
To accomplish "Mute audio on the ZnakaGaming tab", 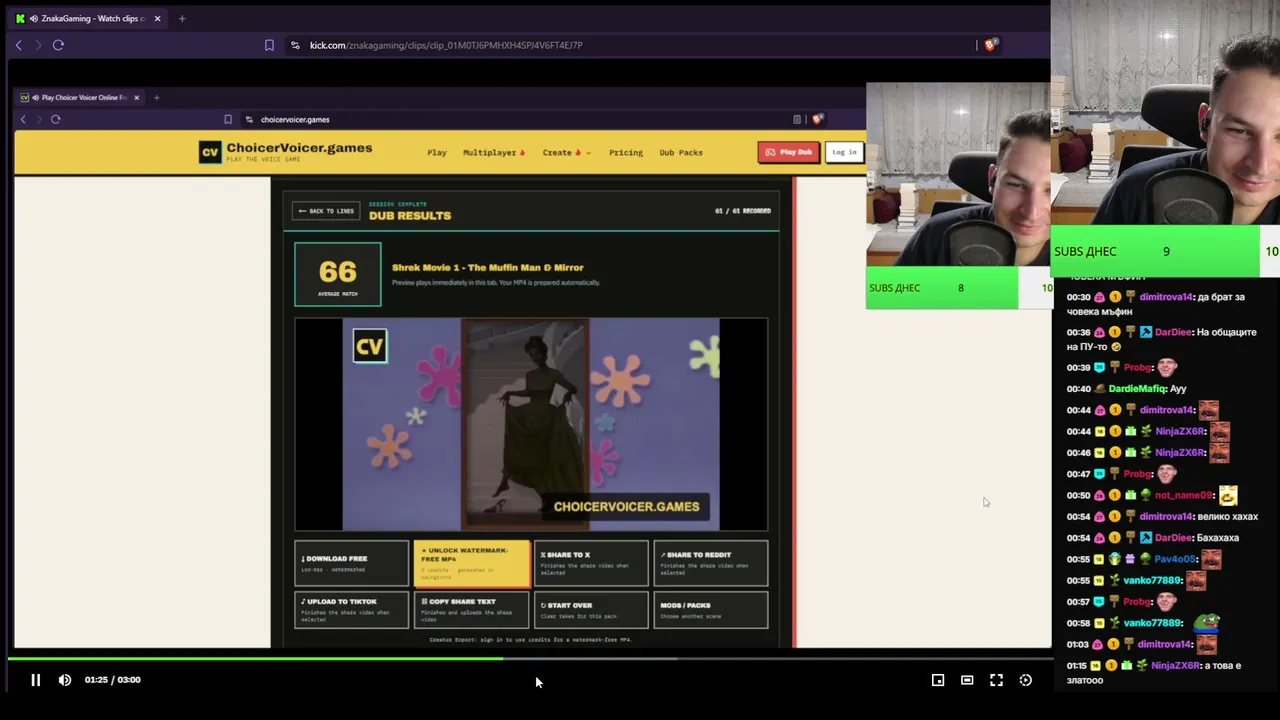I will 34,18.
